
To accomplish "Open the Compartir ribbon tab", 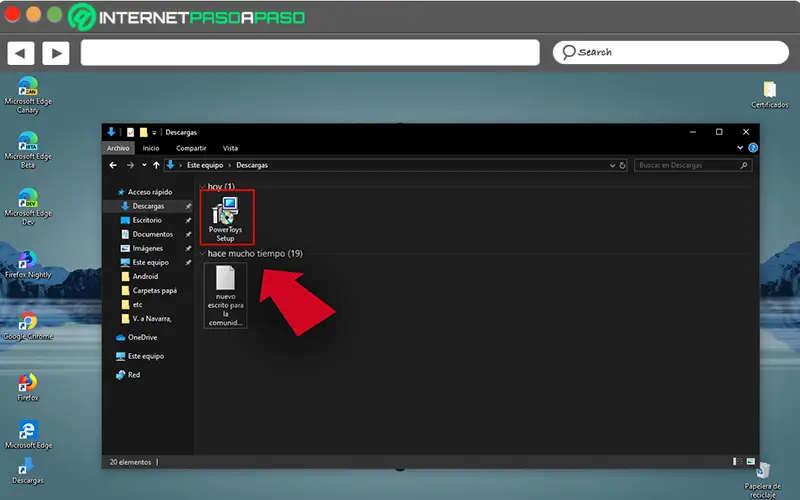I will [191, 148].
